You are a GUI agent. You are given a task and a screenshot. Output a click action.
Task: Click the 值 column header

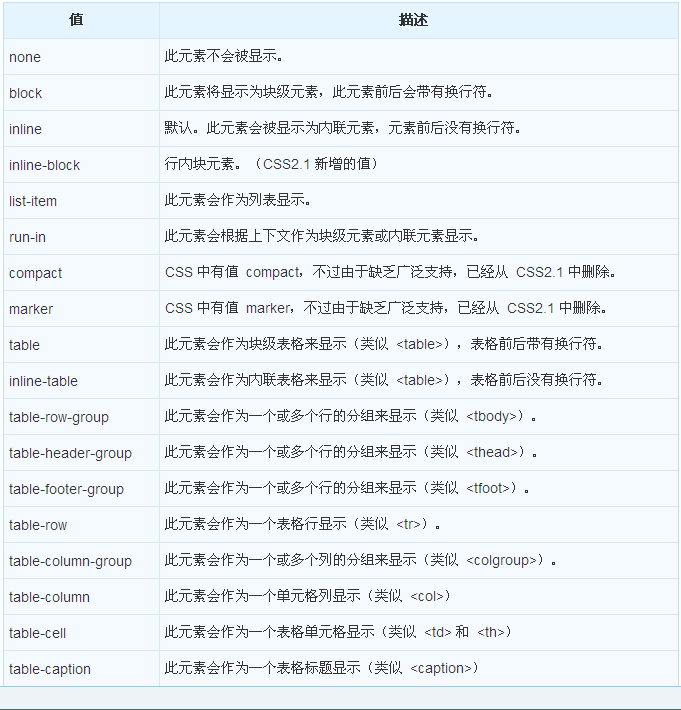pos(77,20)
